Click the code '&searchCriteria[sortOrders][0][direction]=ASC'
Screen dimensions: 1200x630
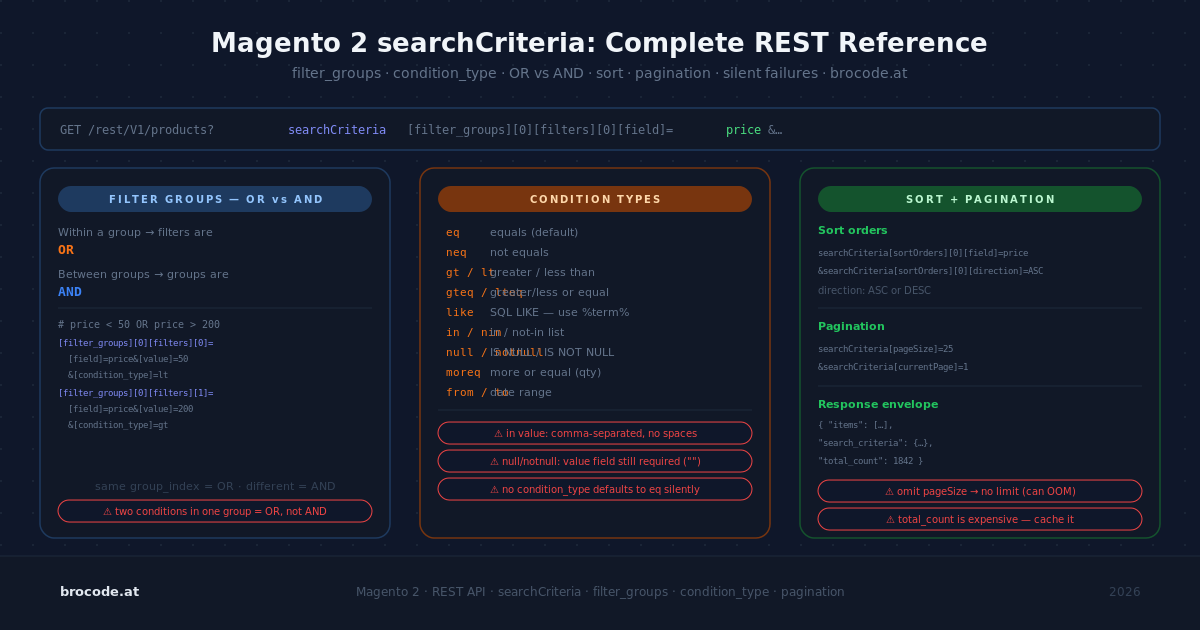[930, 271]
